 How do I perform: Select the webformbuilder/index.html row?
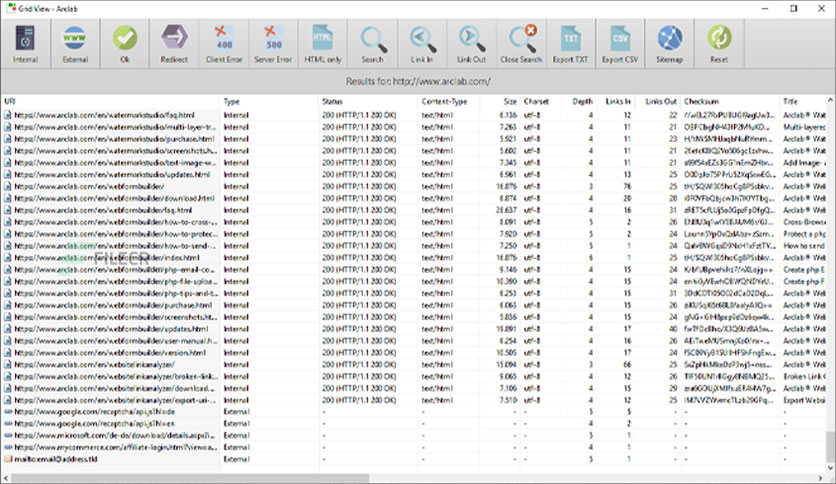(x=414, y=257)
